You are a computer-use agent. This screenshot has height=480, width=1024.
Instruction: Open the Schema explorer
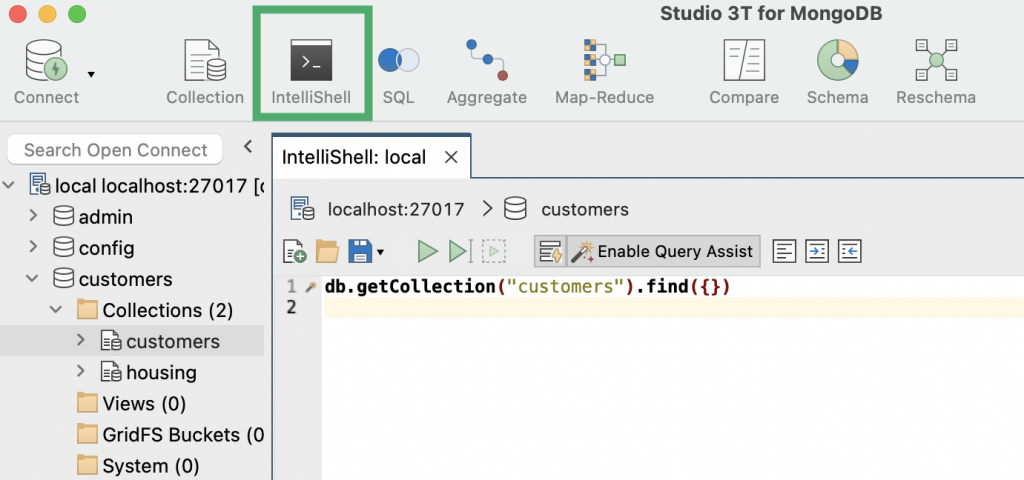[838, 73]
